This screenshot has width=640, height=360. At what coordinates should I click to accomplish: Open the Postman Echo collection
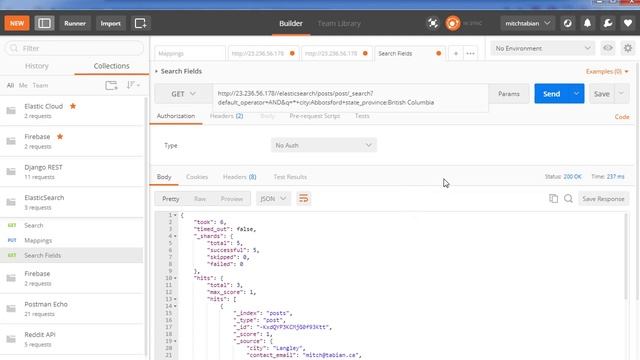click(71, 309)
